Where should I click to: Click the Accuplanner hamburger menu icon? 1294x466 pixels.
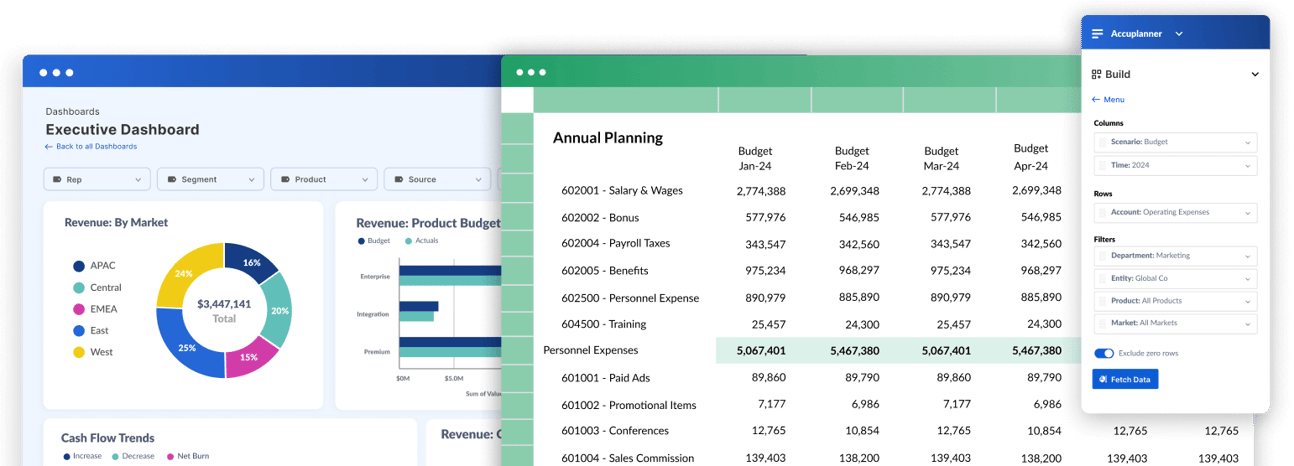(x=1097, y=34)
